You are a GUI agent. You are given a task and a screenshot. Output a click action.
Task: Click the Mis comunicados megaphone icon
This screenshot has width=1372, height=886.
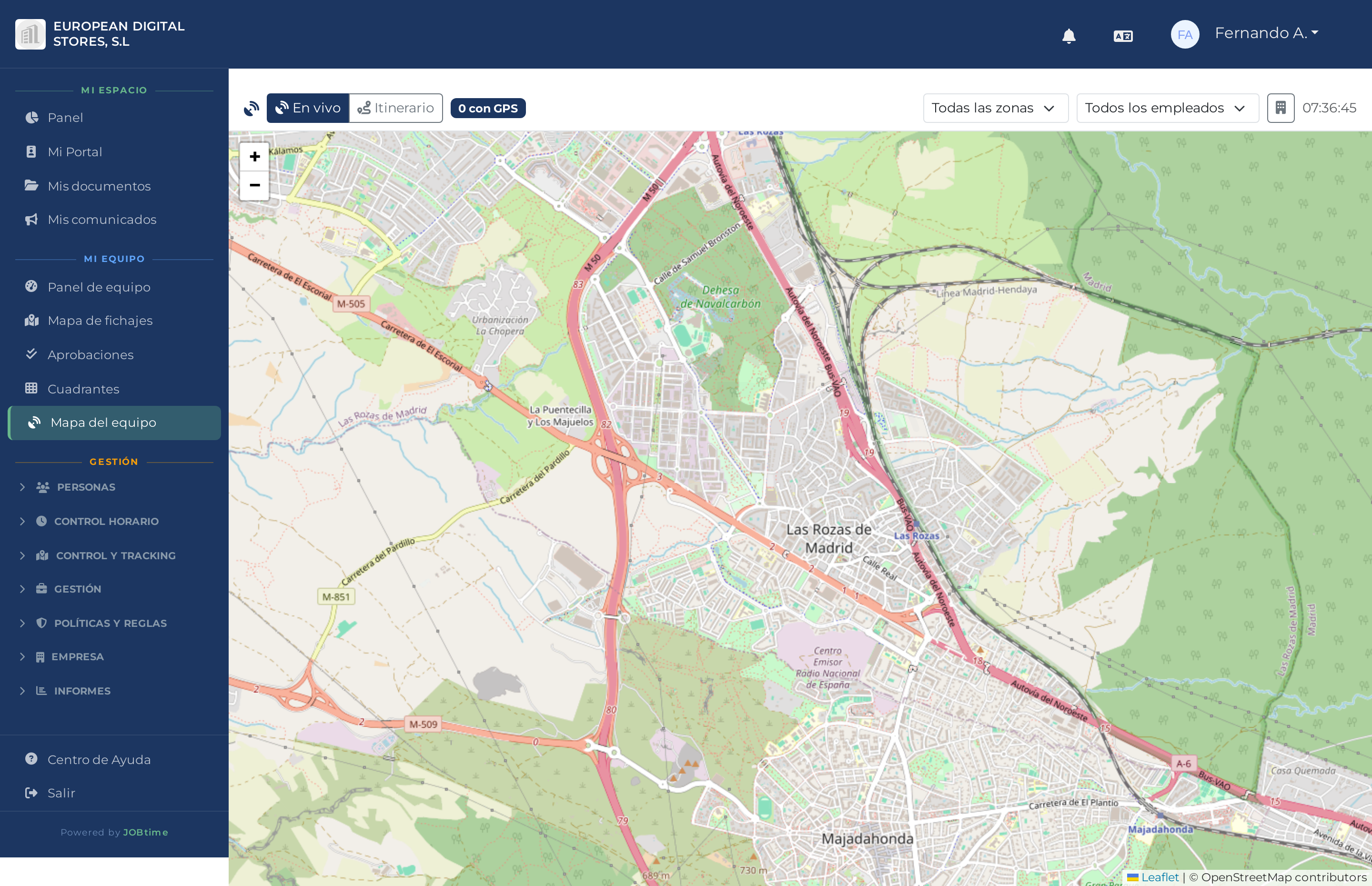point(31,219)
